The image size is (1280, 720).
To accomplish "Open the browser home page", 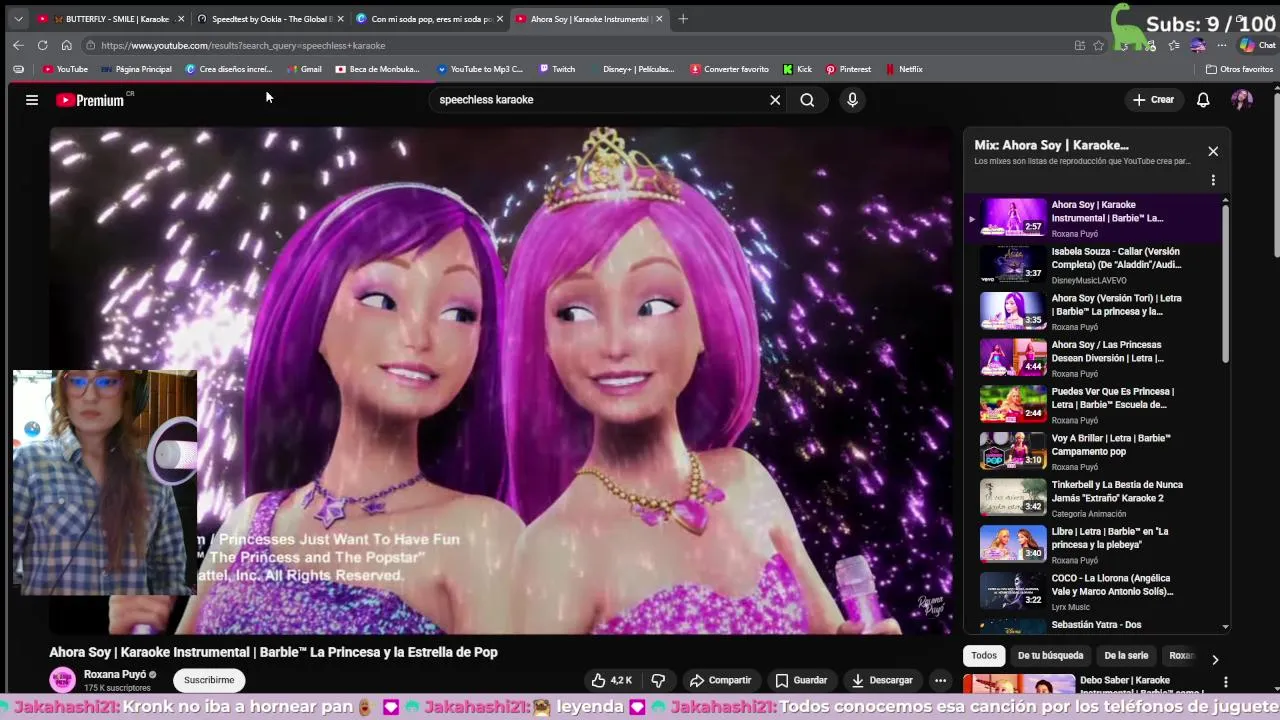I will click(66, 45).
